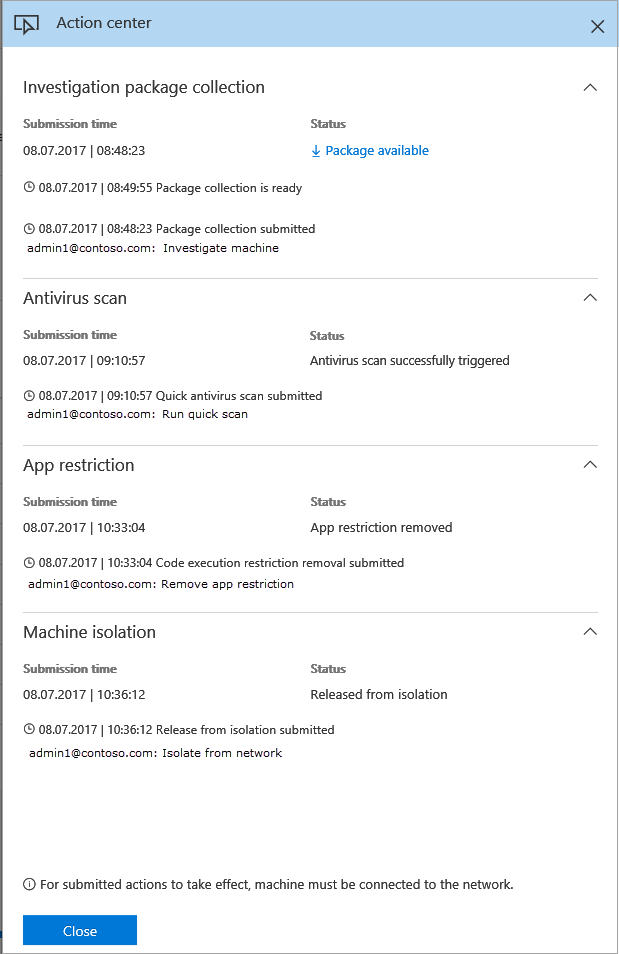Collapse the Antivirus scan section
Viewport: 619px width, 954px height.
[590, 298]
